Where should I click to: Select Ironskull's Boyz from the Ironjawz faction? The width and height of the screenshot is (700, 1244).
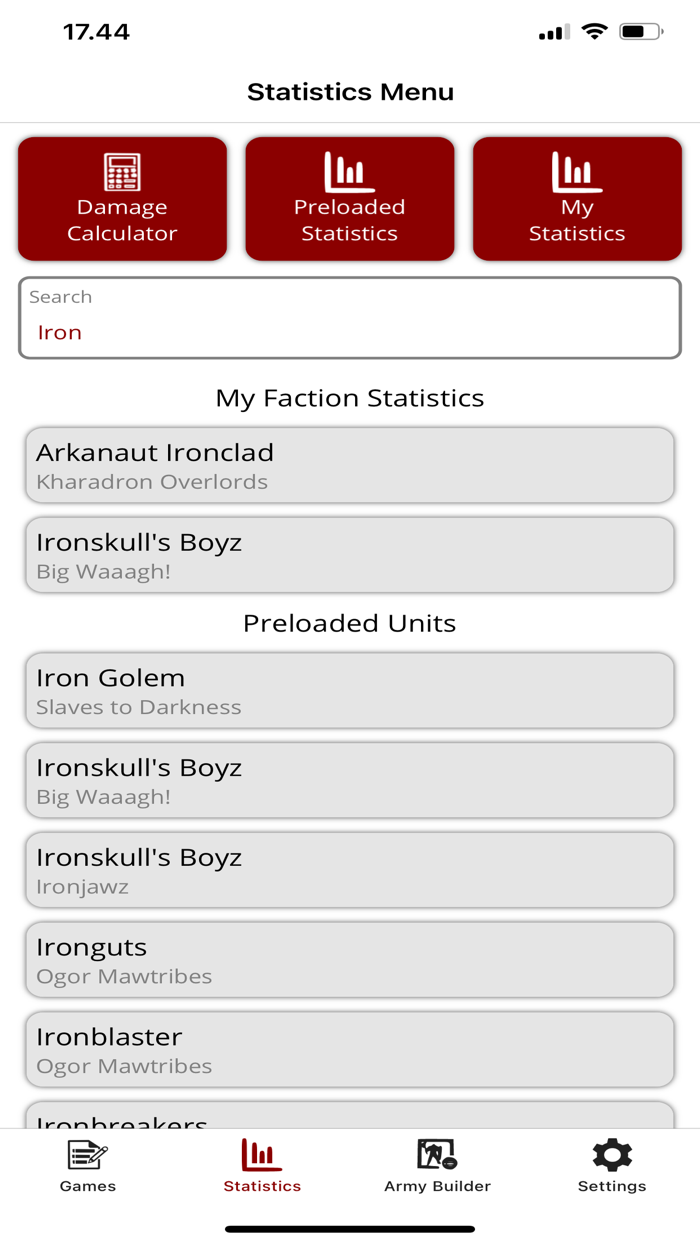click(x=349, y=869)
